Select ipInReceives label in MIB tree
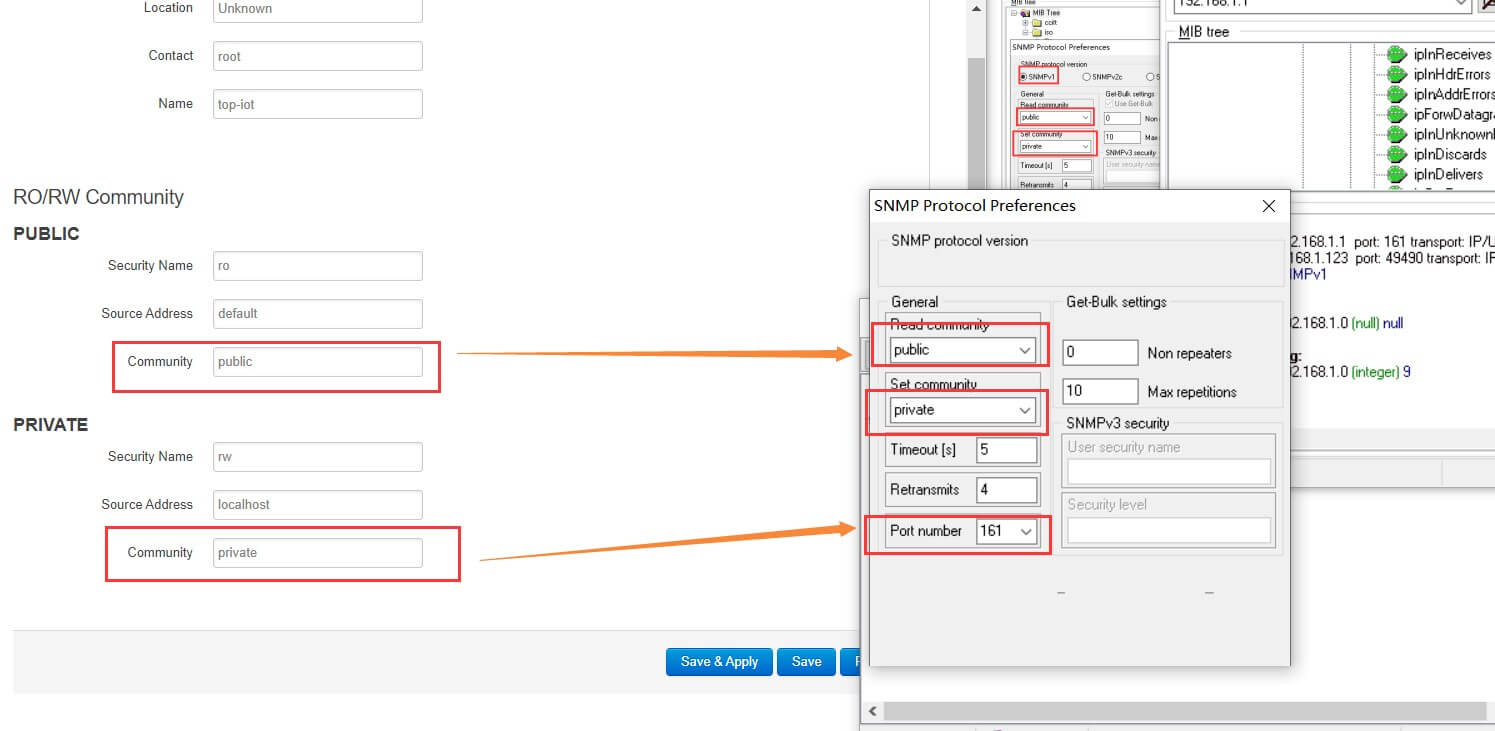 pos(1452,54)
